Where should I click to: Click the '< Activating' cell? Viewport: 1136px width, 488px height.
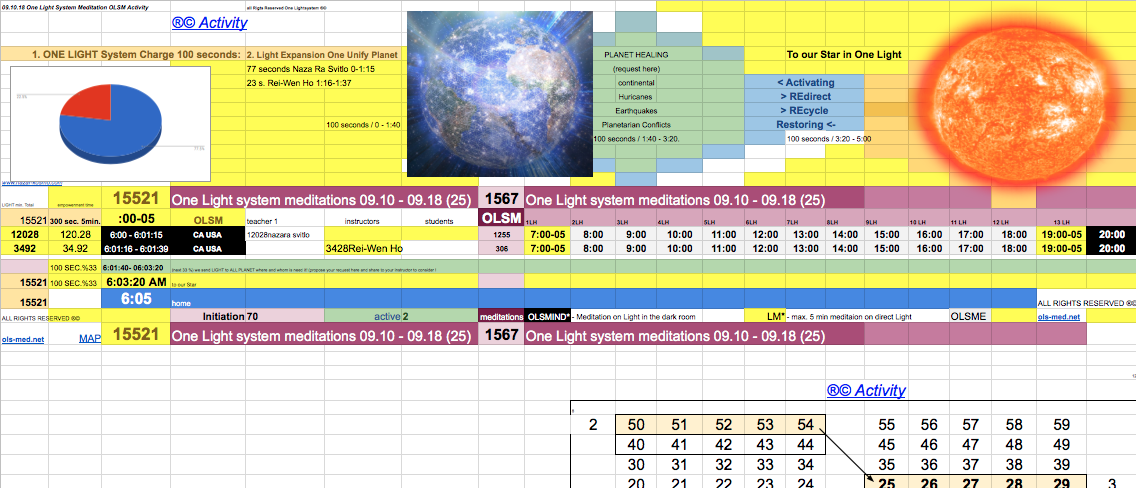point(805,83)
